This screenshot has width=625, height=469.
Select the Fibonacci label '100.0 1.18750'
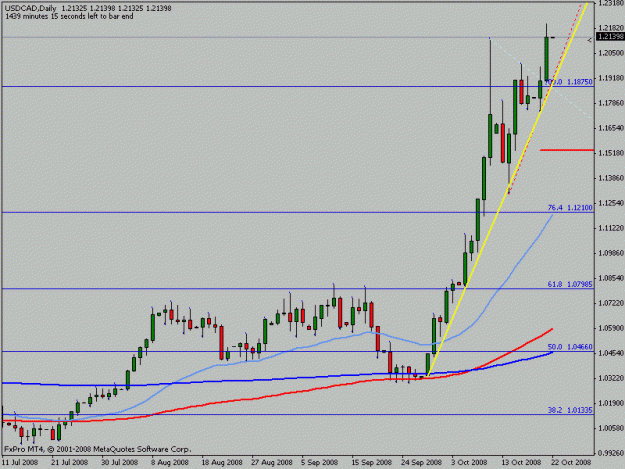point(569,82)
